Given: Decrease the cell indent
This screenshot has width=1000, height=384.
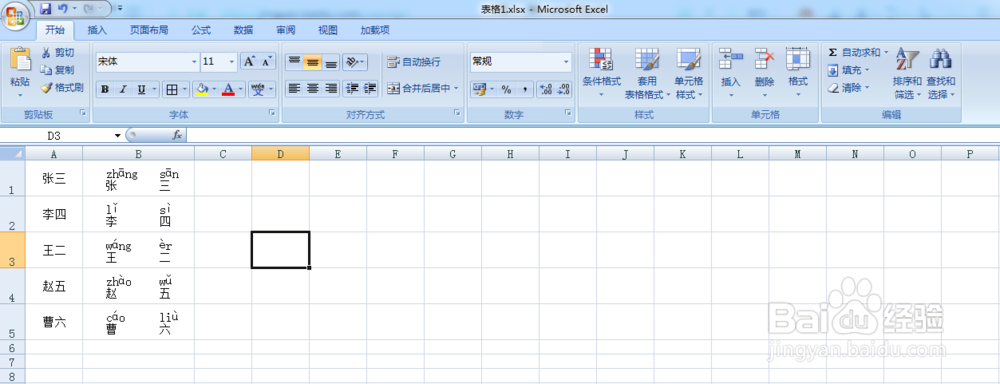Looking at the screenshot, I should [x=351, y=89].
